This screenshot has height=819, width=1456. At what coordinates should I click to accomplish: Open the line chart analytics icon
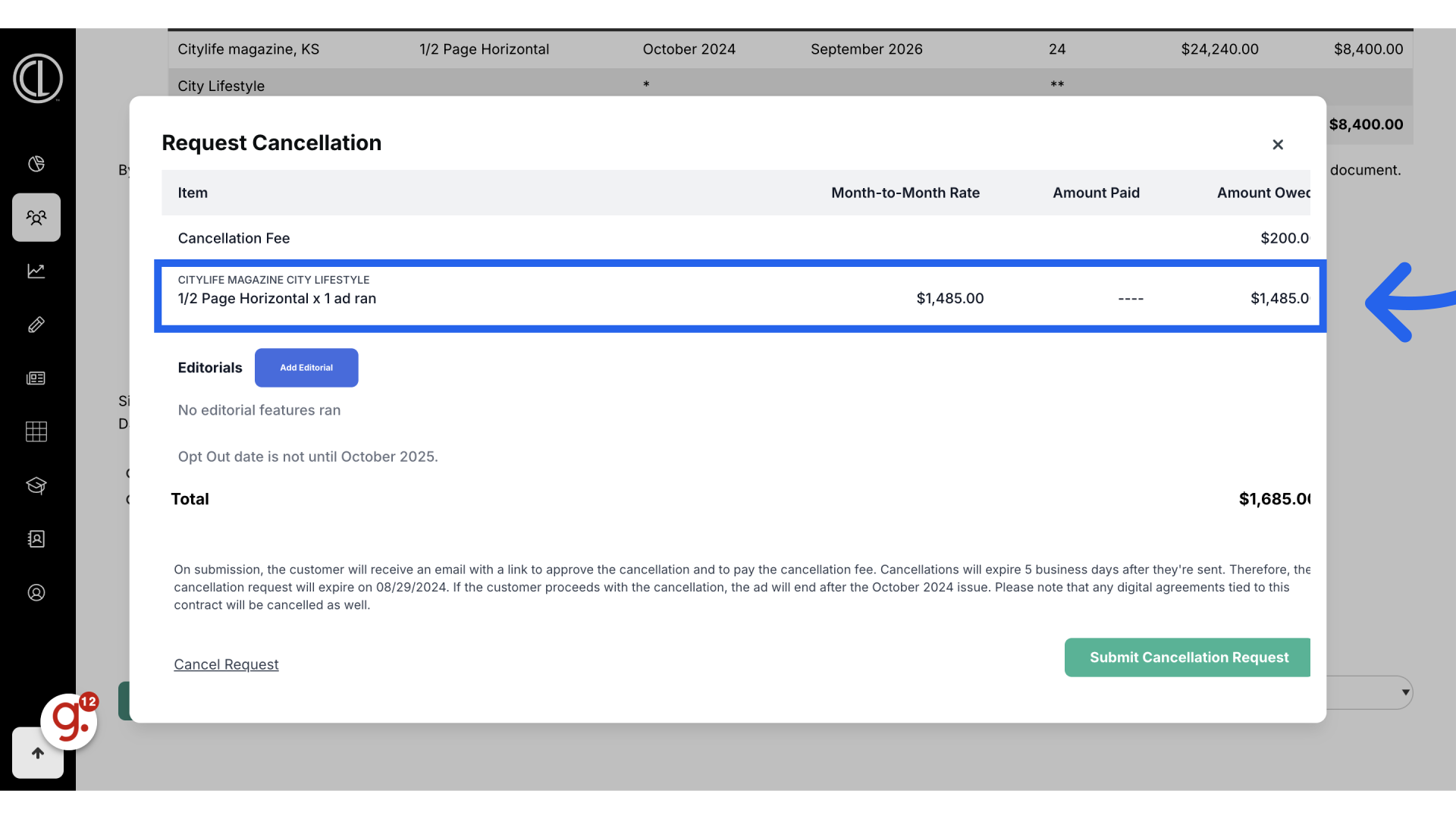point(36,271)
